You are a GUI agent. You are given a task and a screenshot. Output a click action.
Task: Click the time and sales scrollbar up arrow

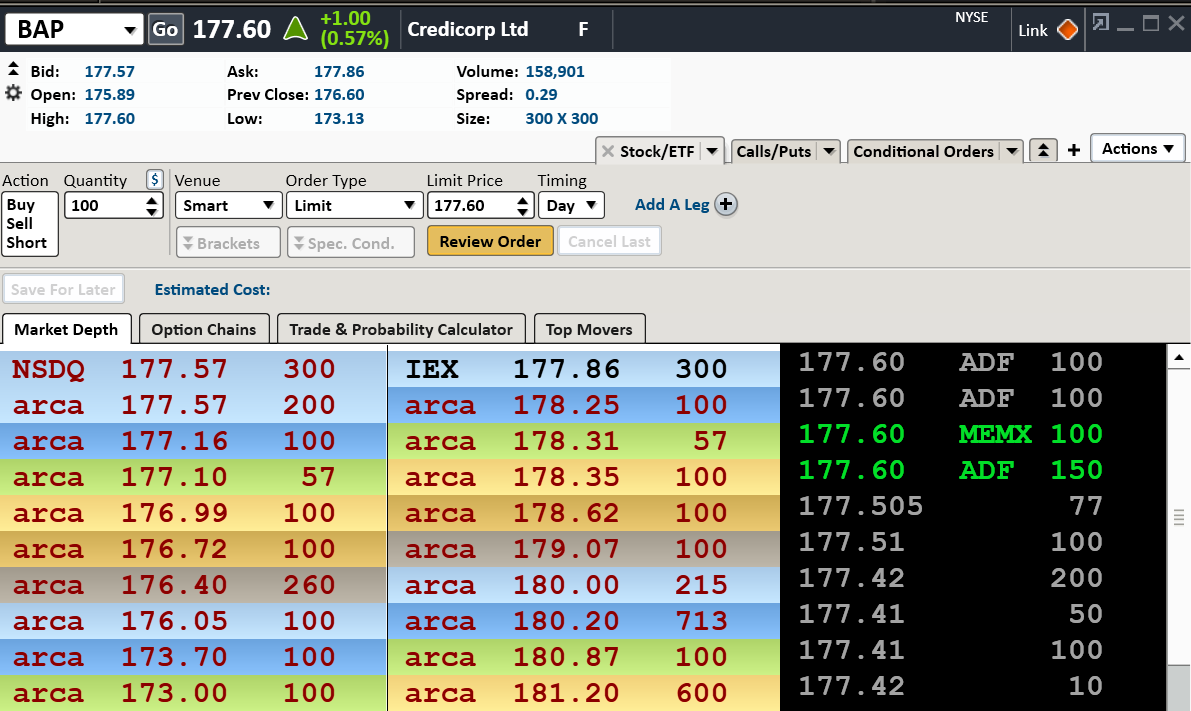point(1179,356)
